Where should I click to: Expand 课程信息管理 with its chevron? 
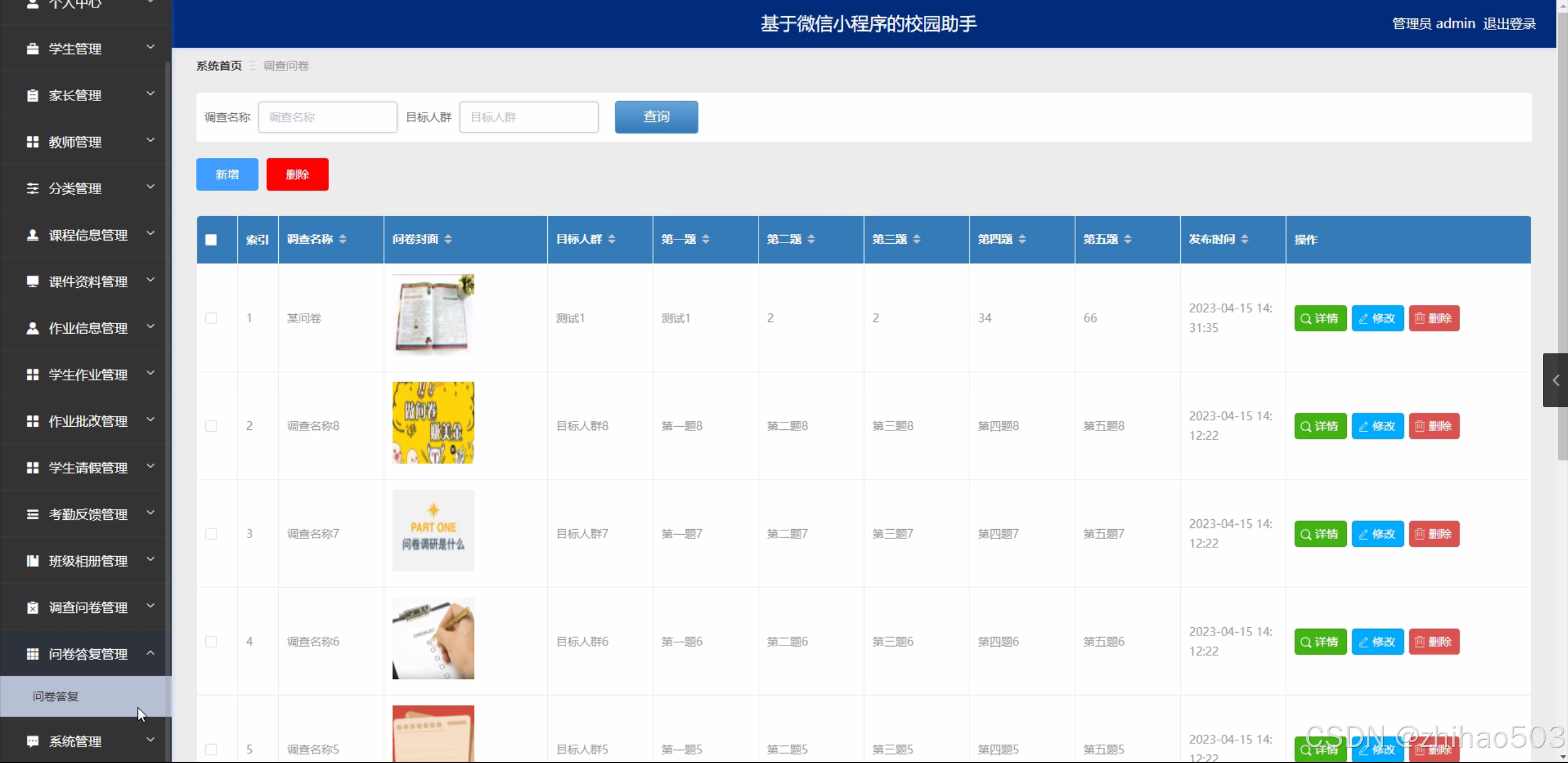[x=150, y=233]
